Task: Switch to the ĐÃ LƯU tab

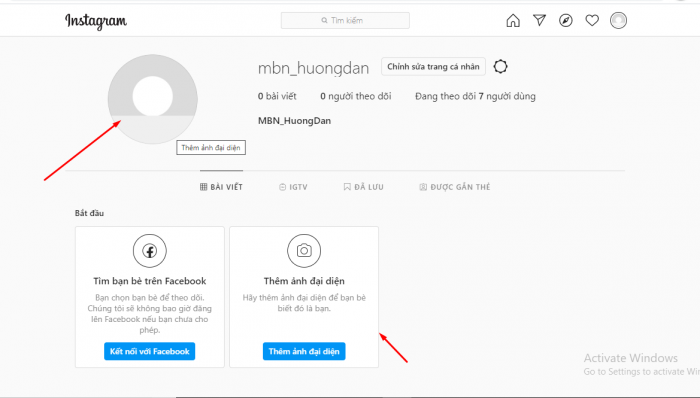Action: tap(363, 187)
